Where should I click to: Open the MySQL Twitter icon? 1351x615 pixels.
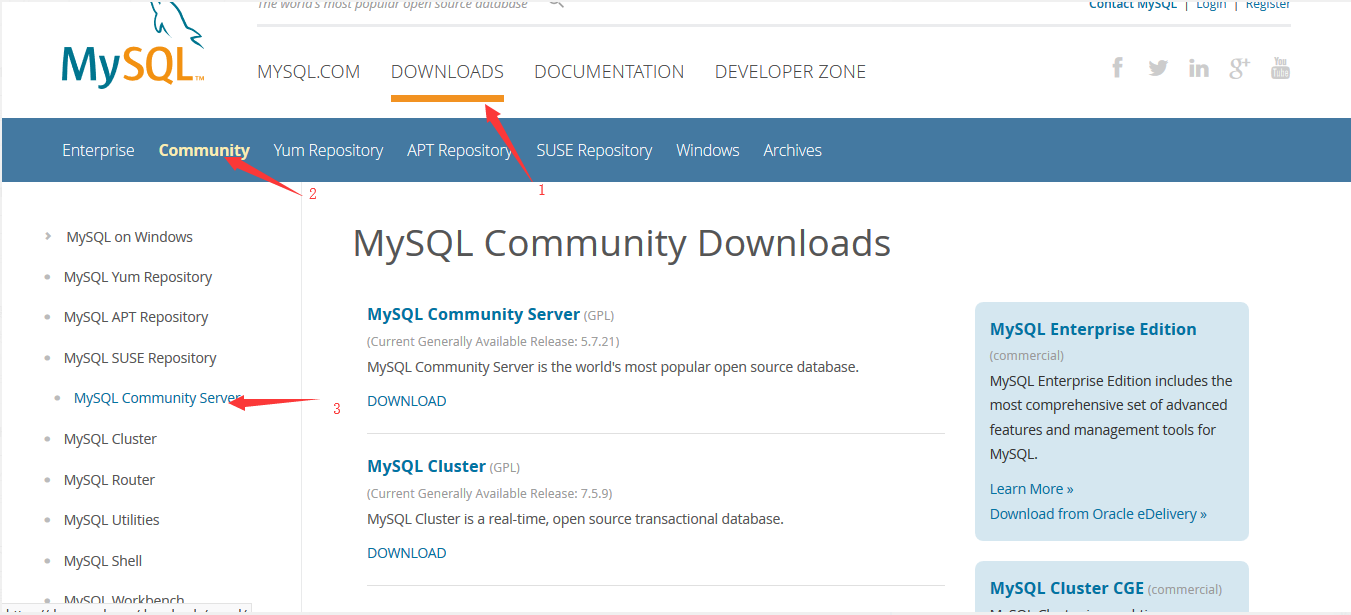click(1158, 68)
